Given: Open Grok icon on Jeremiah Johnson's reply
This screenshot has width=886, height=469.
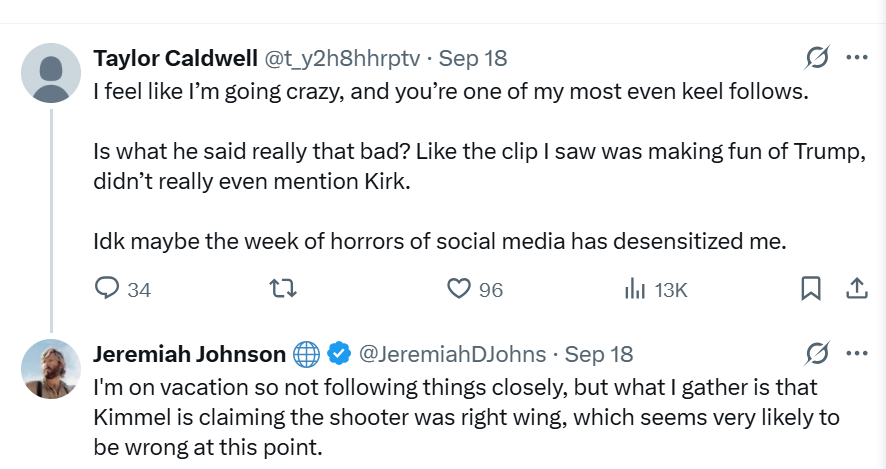Looking at the screenshot, I should pos(817,354).
